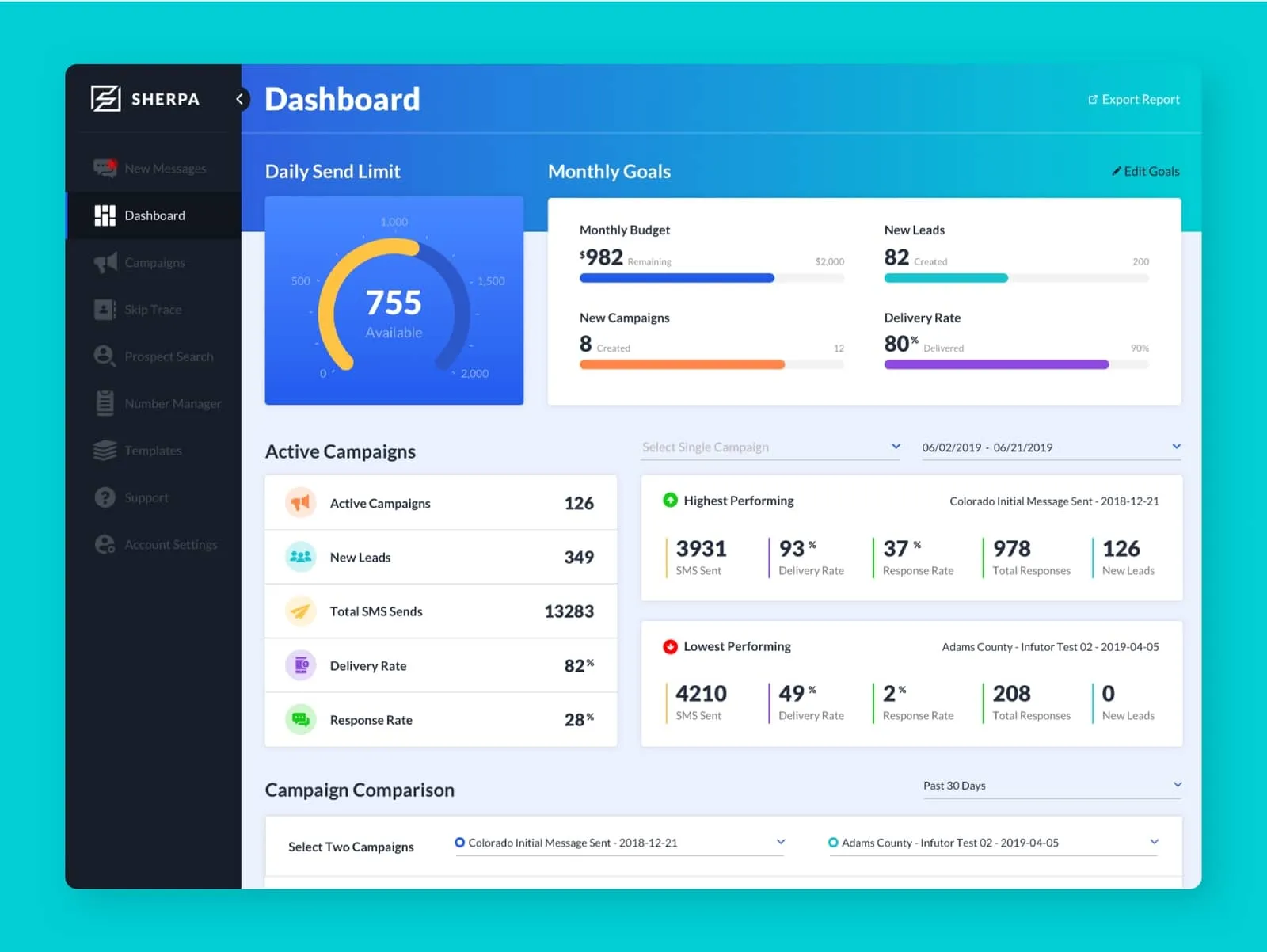This screenshot has width=1267, height=952.
Task: Open the Select Single Campaign dropdown
Action: (x=770, y=447)
